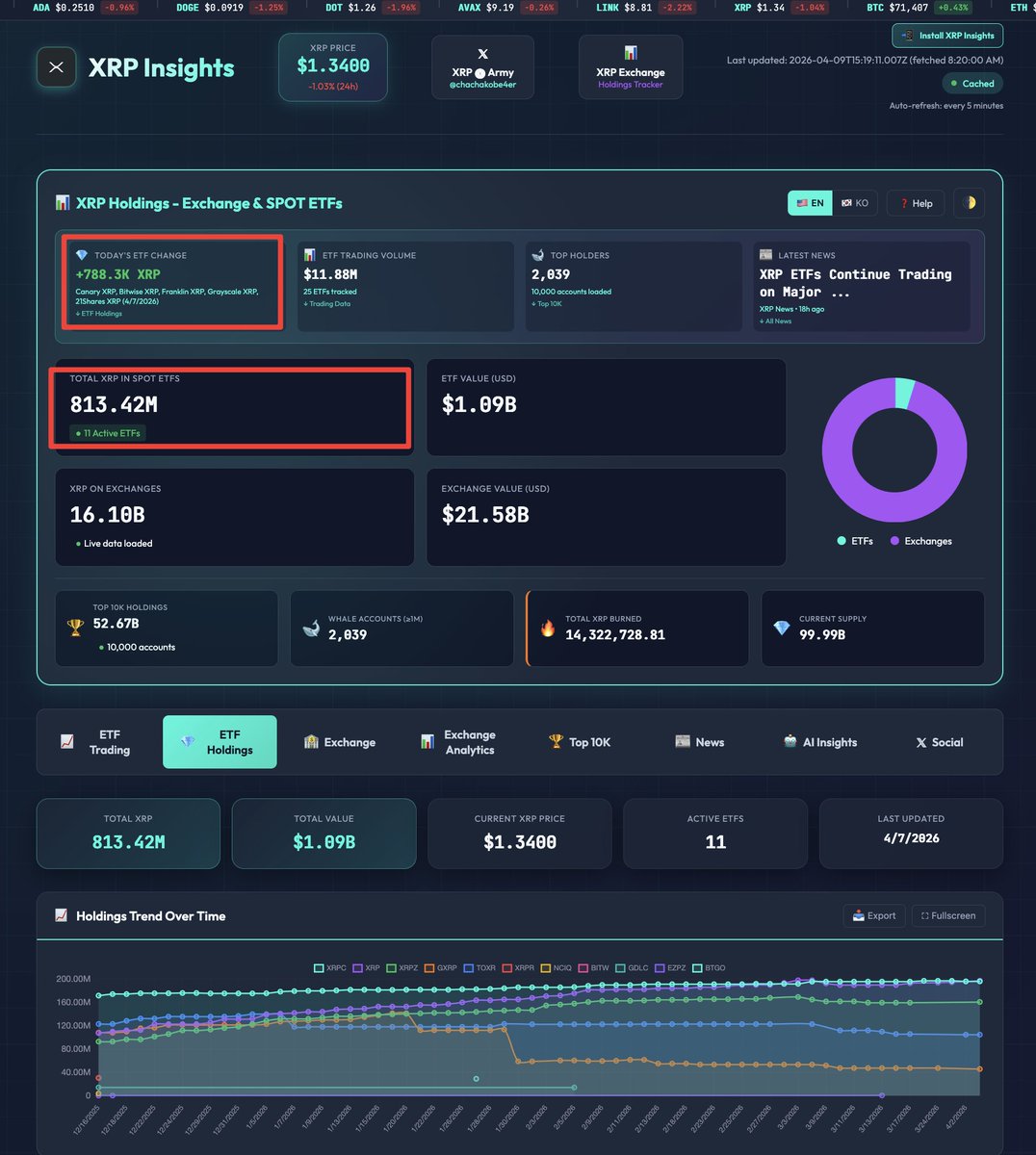The height and width of the screenshot is (1155, 1036).
Task: Select the robot icon on AI Insights tab
Action: point(792,741)
